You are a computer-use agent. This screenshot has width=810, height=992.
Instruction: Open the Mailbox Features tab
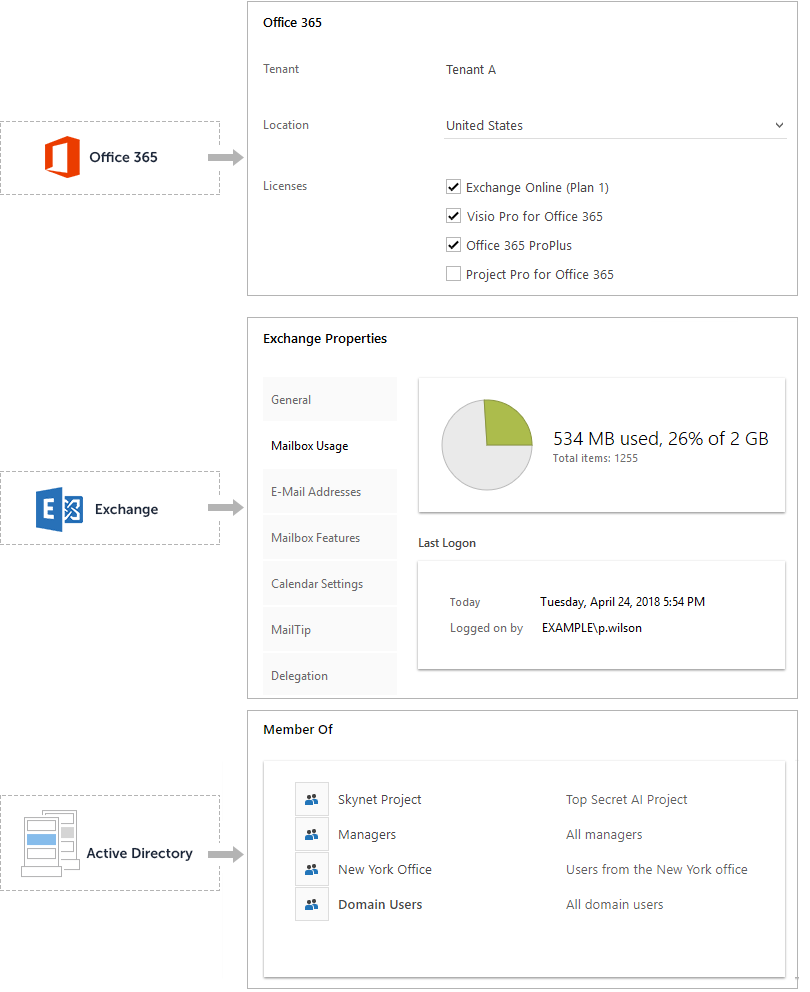(x=330, y=538)
